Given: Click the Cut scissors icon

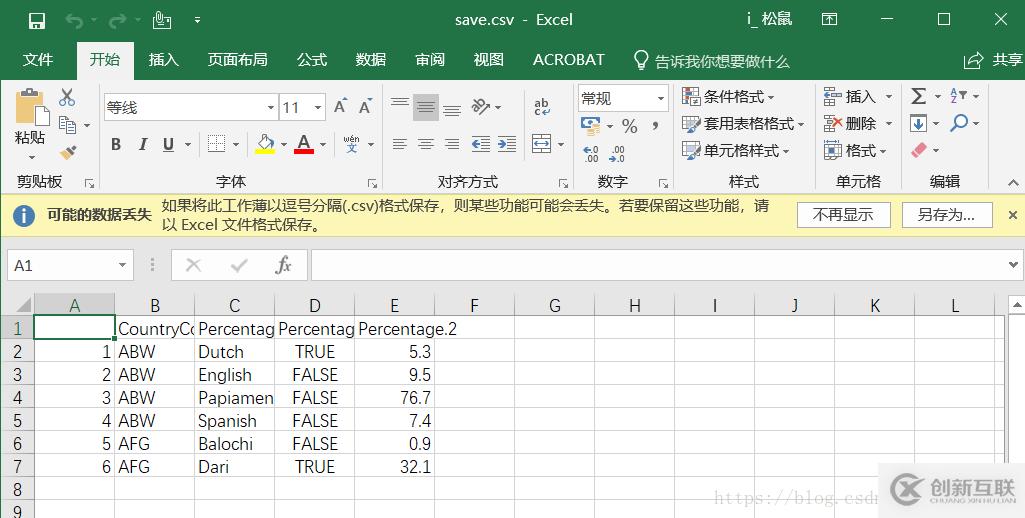Looking at the screenshot, I should tap(67, 97).
